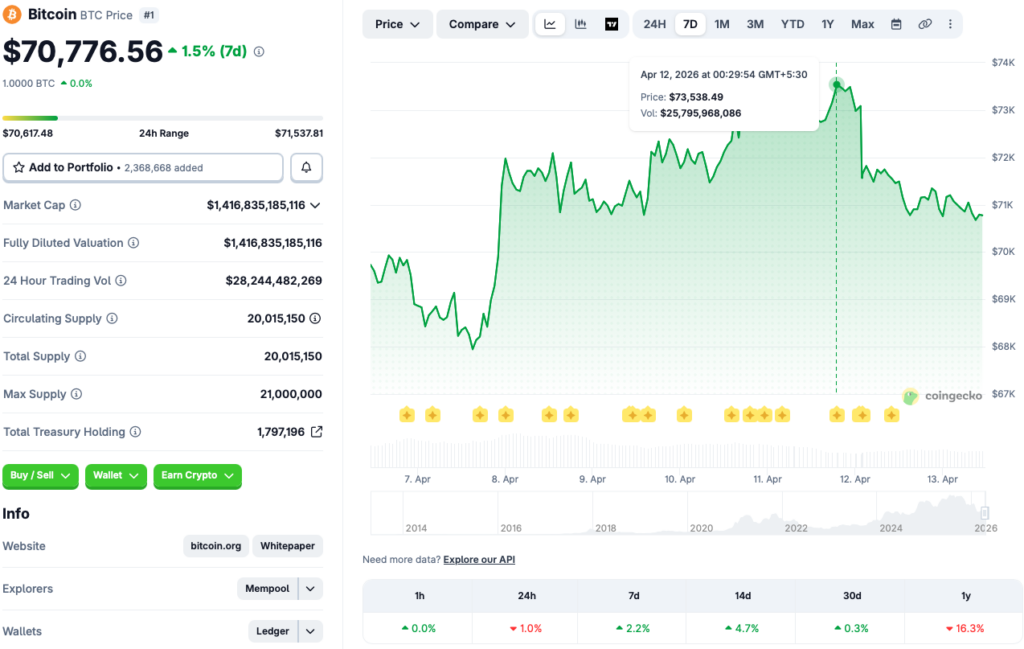Open the Explore our API link

pos(479,560)
